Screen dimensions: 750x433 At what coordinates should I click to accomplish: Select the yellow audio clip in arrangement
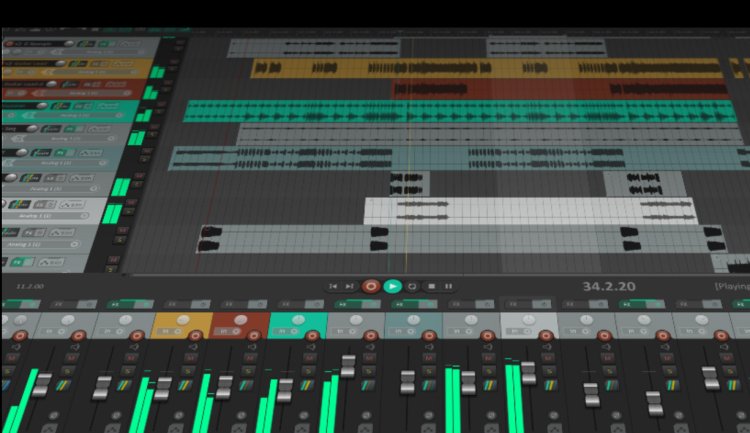coord(480,68)
